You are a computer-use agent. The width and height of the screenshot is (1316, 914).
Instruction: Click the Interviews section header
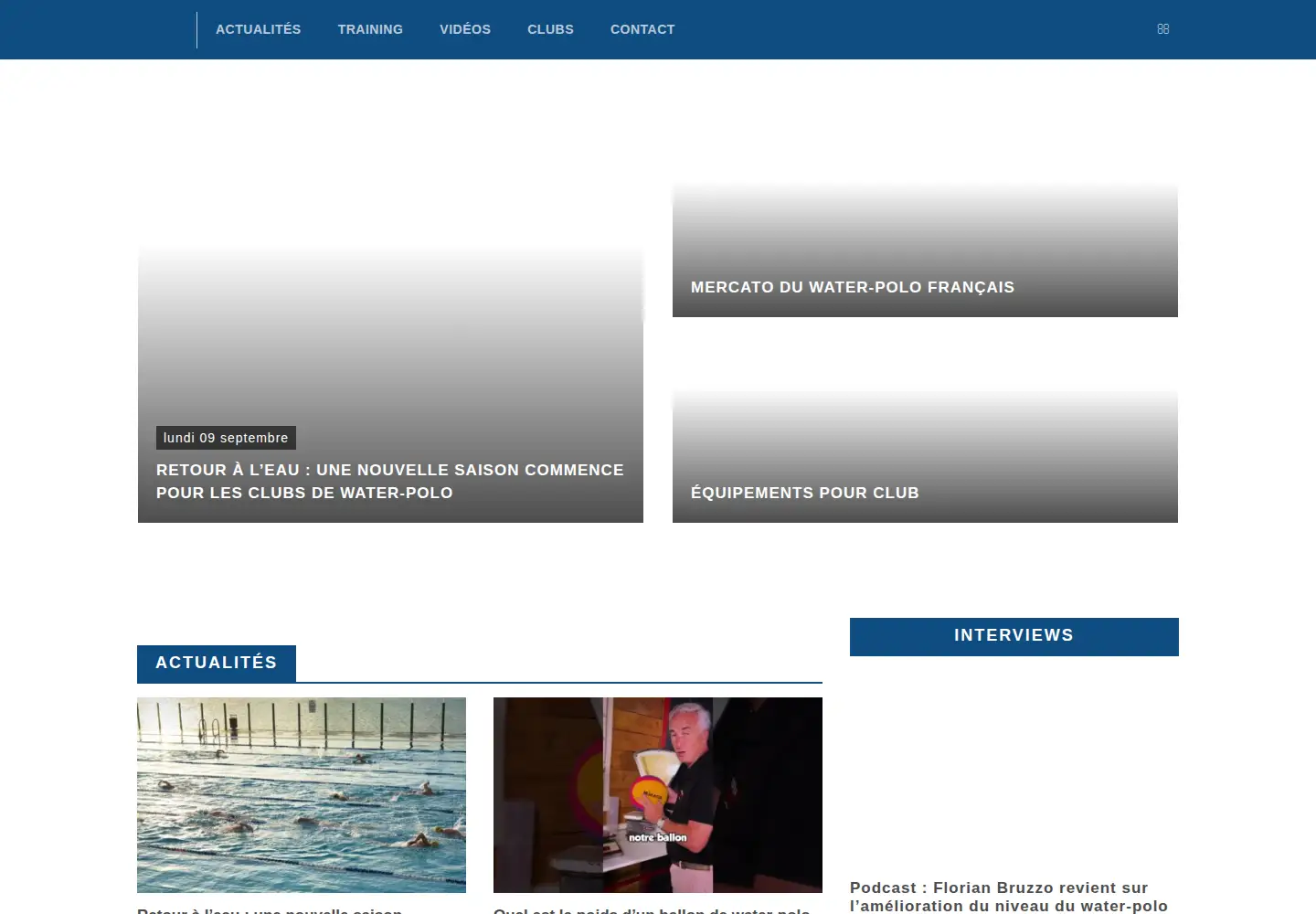coord(1014,636)
